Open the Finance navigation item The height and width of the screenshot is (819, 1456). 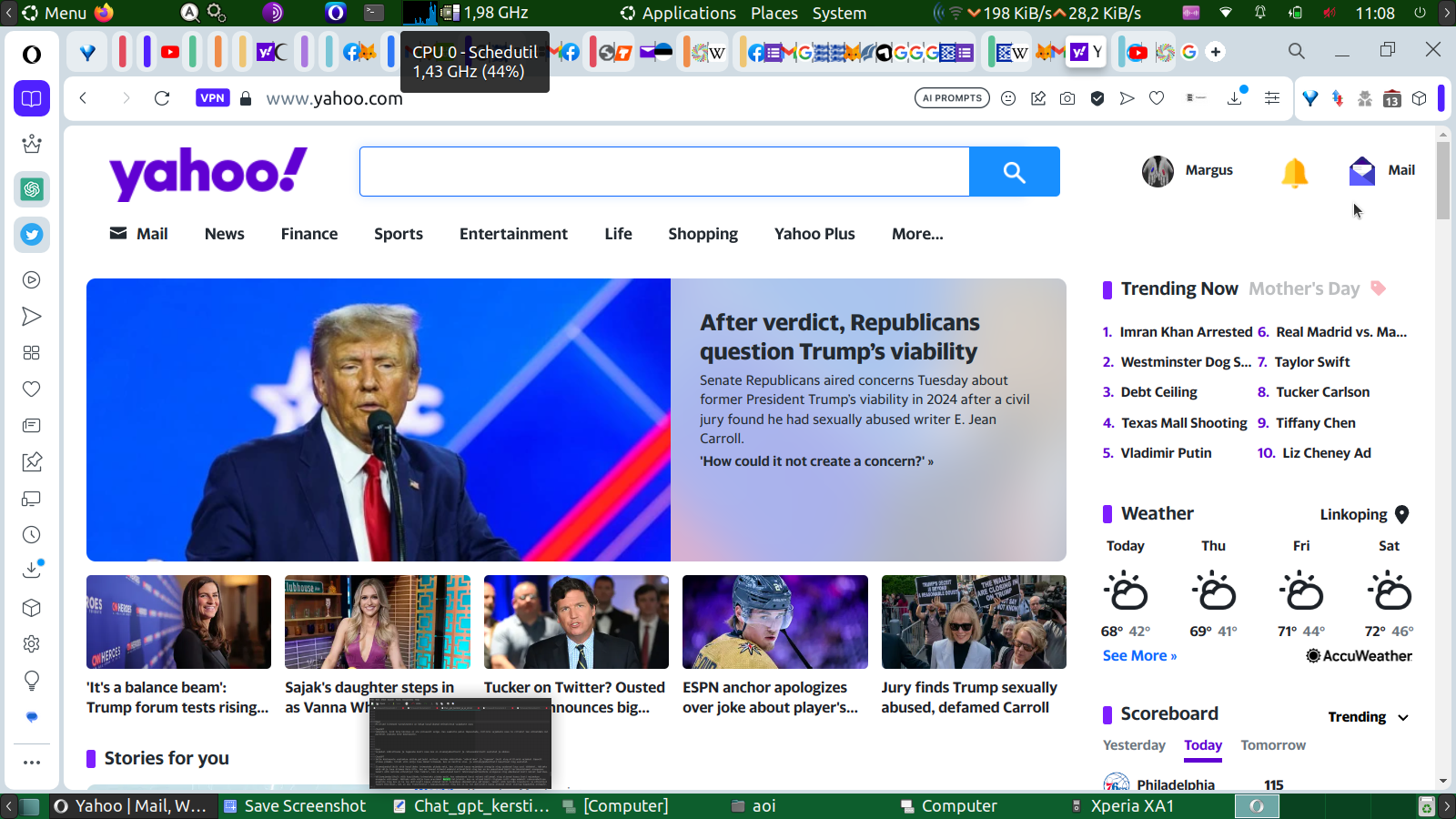pyautogui.click(x=309, y=234)
